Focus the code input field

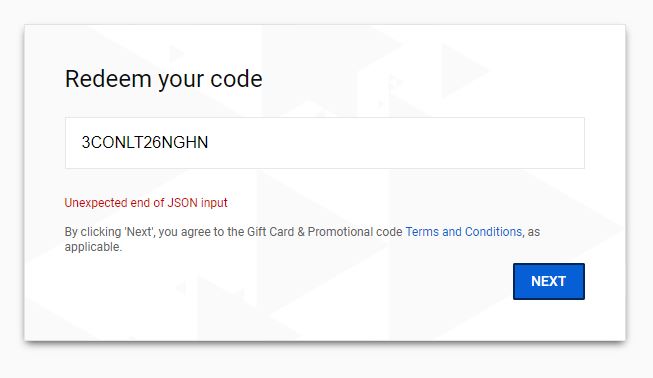(324, 143)
